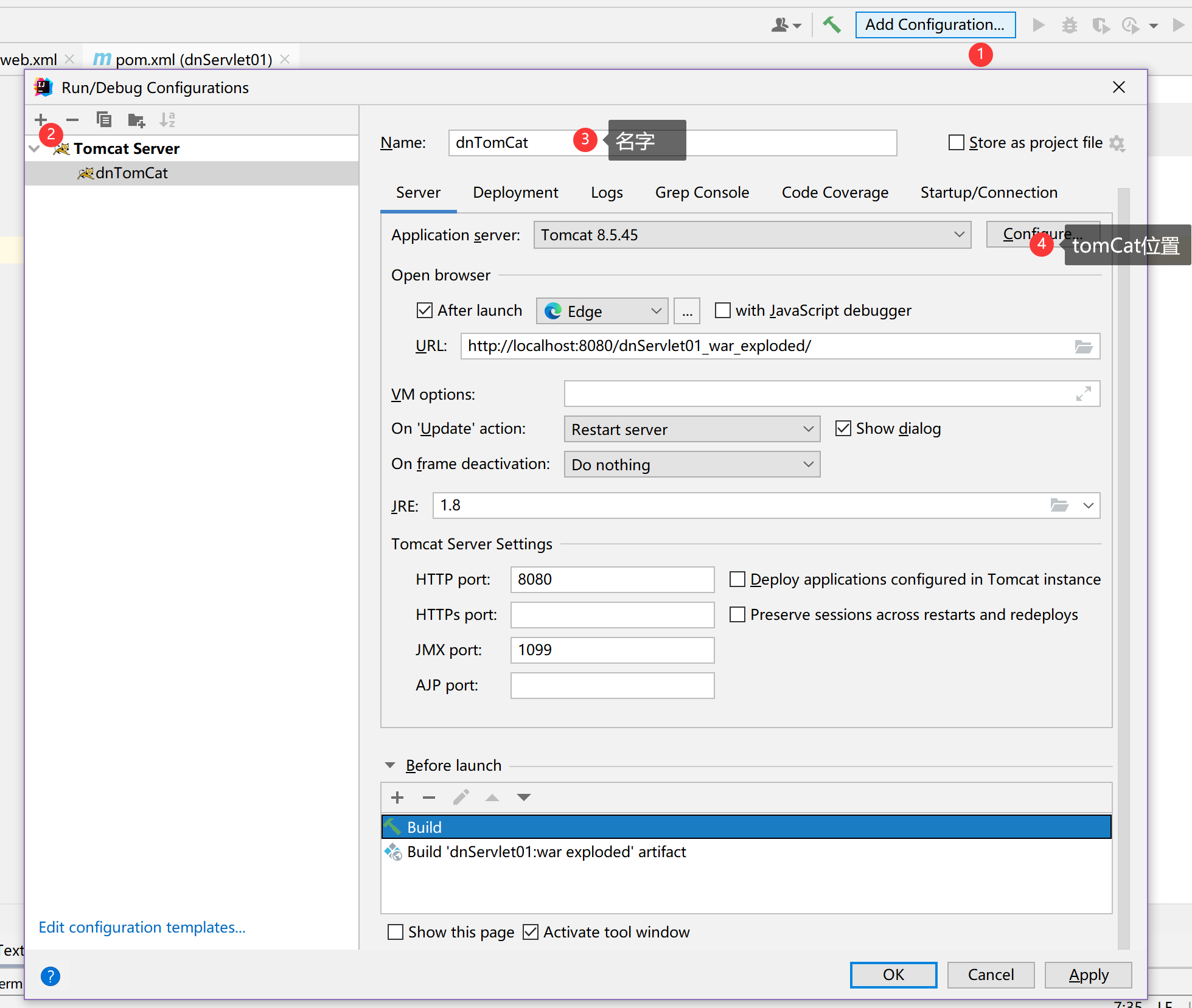This screenshot has width=1192, height=1008.
Task: Click the Apply button
Action: click(x=1088, y=975)
